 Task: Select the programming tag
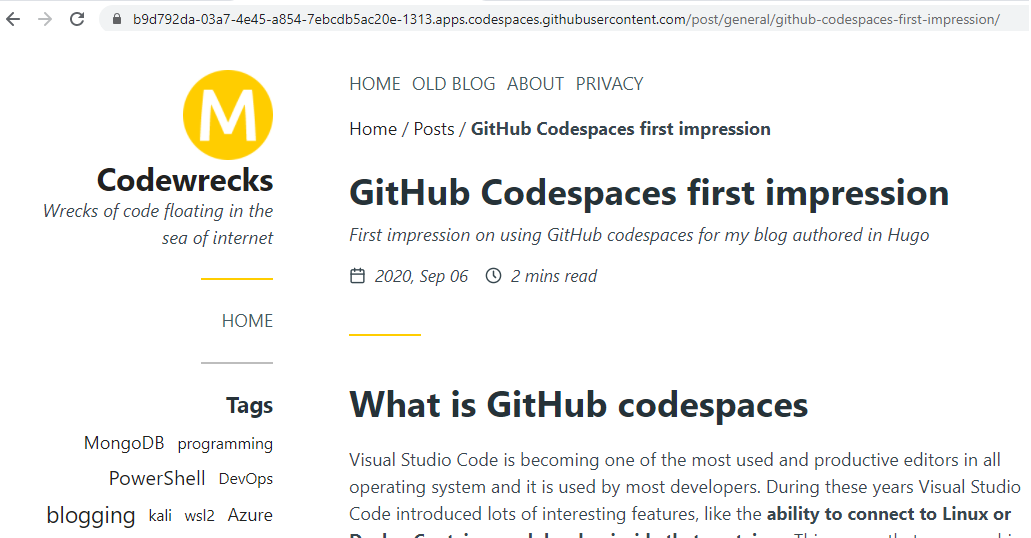[x=225, y=445]
